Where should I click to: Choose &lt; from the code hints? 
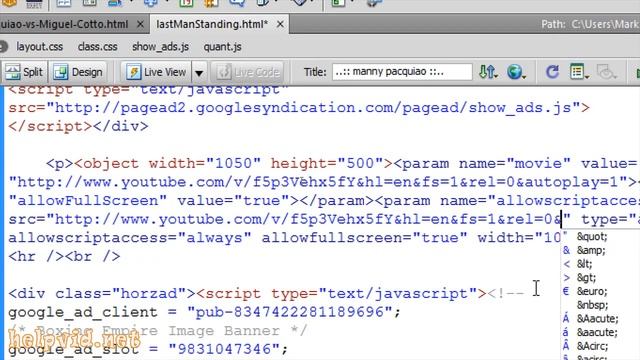coord(584,264)
